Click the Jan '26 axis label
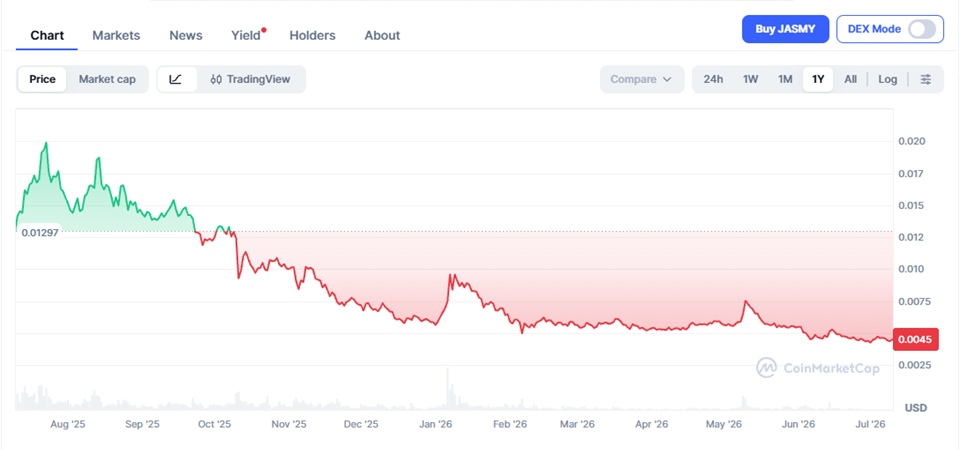960x450 pixels. click(x=437, y=424)
